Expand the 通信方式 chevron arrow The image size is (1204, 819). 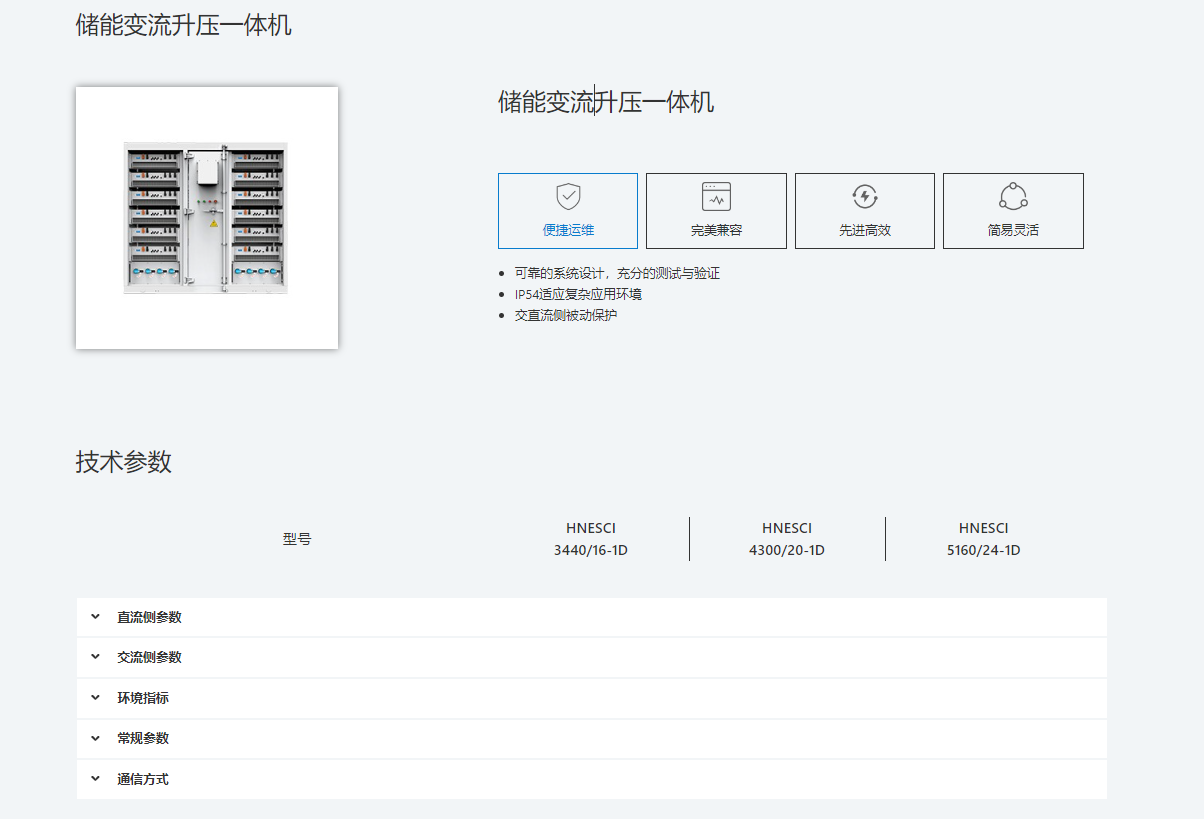tap(96, 779)
